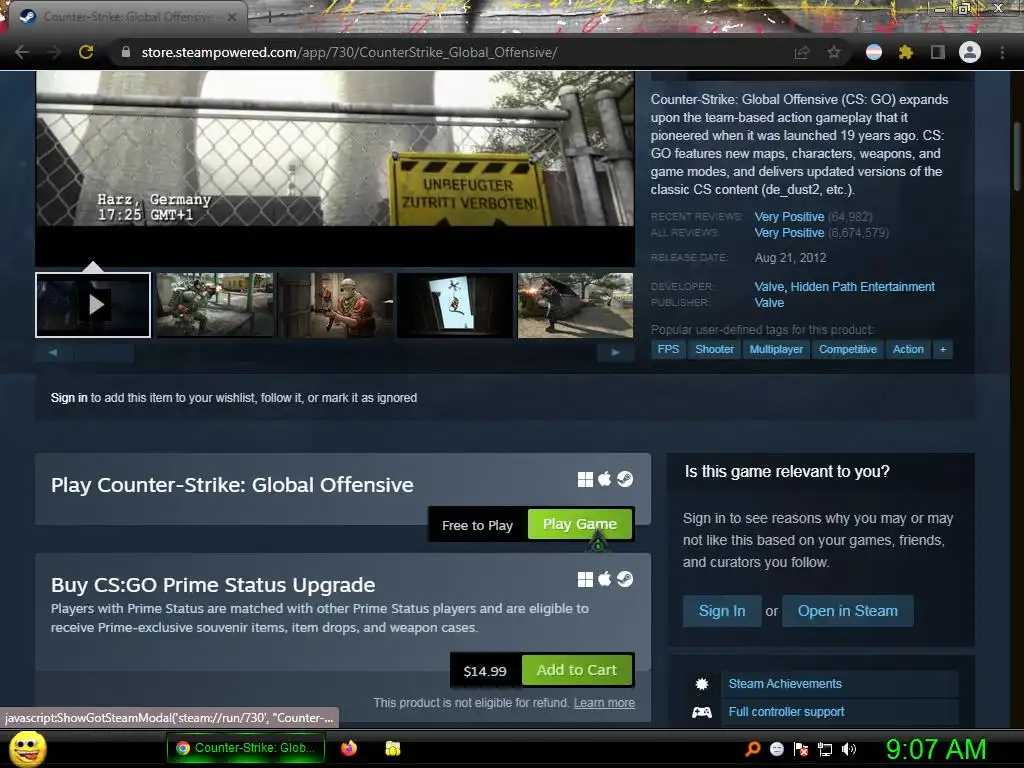Click Apple icon in Prime Status section
The width and height of the screenshot is (1024, 768).
pyautogui.click(x=605, y=579)
